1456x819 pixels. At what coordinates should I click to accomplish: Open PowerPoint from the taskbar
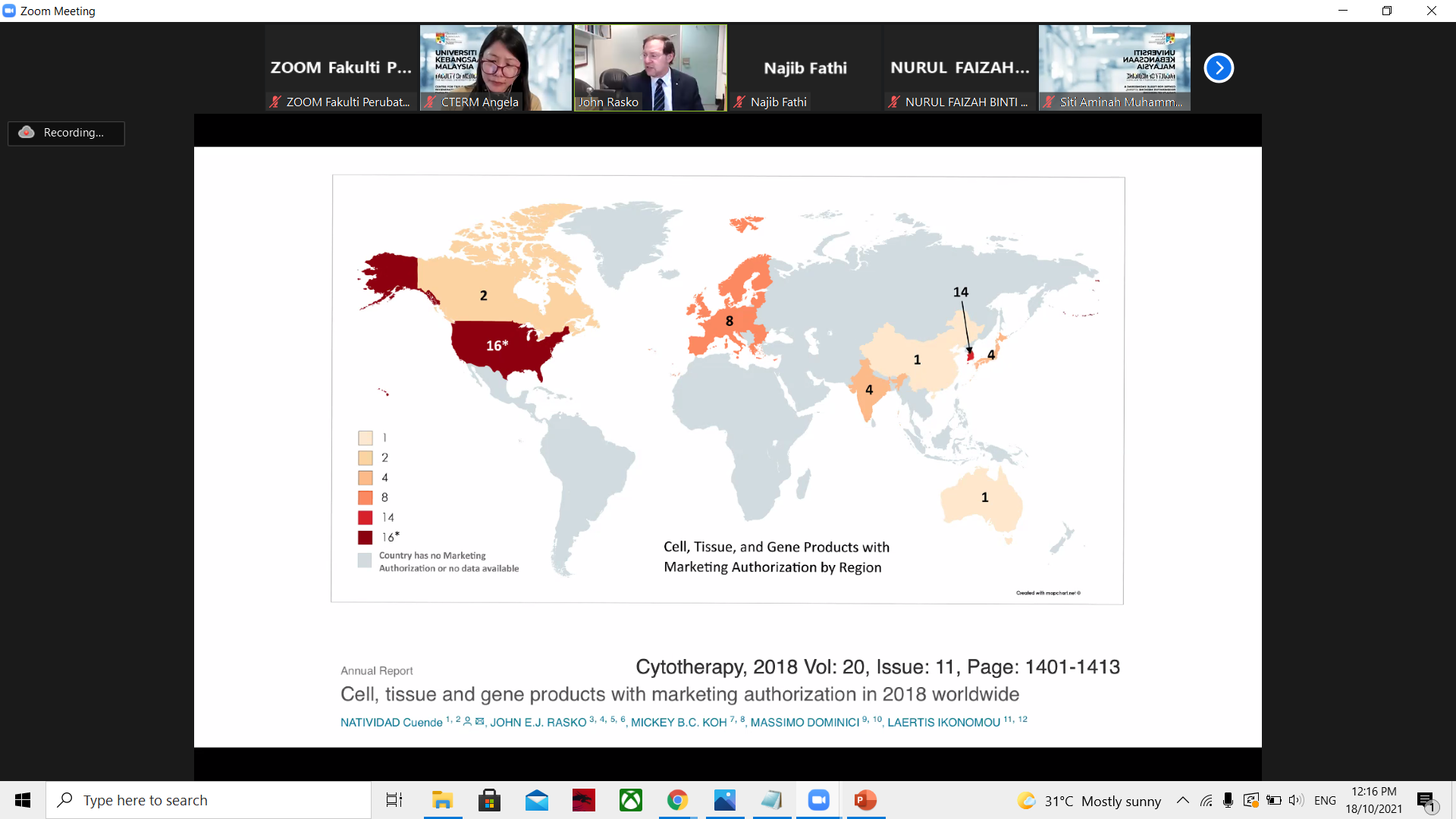tap(865, 800)
